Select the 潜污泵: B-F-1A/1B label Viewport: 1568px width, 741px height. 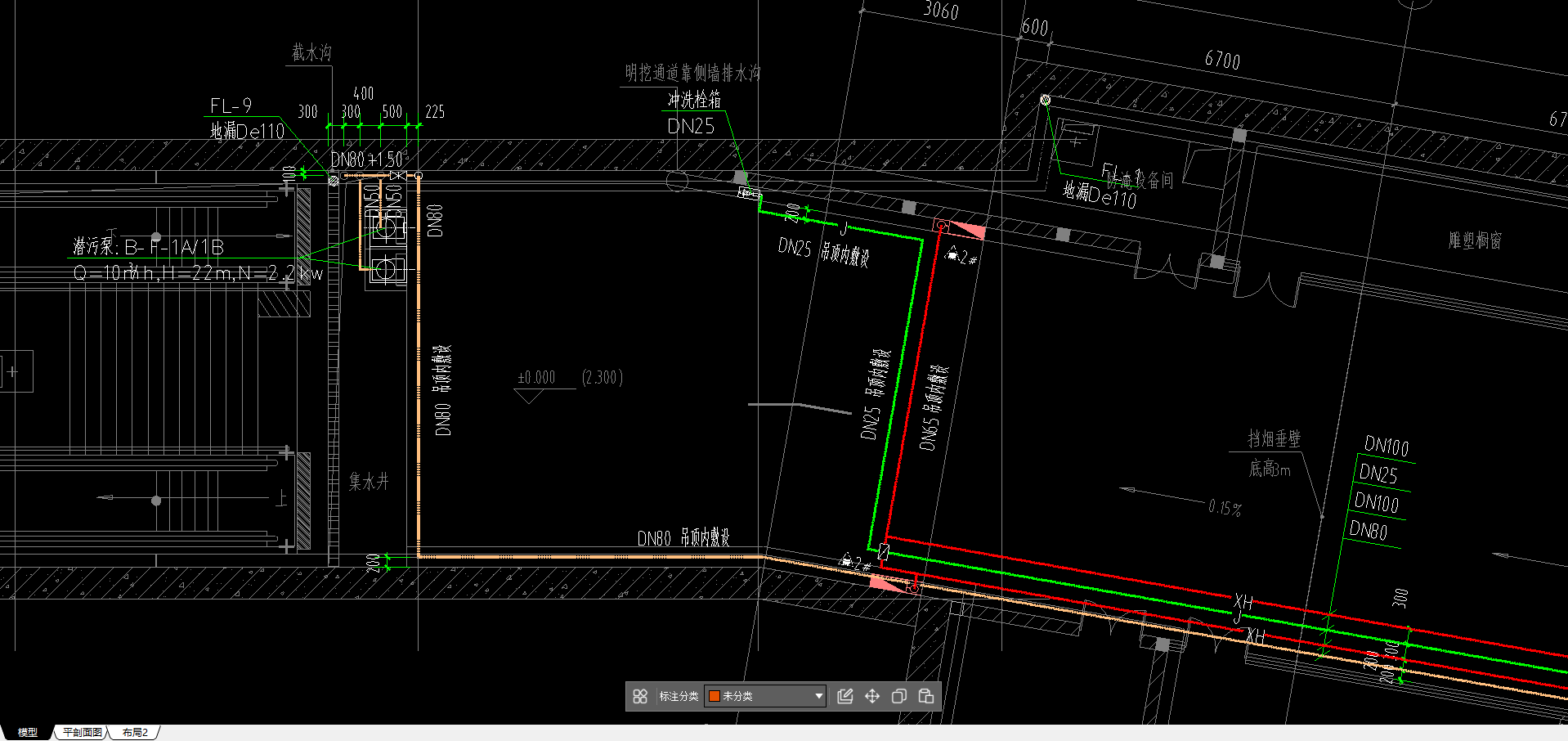pos(148,246)
